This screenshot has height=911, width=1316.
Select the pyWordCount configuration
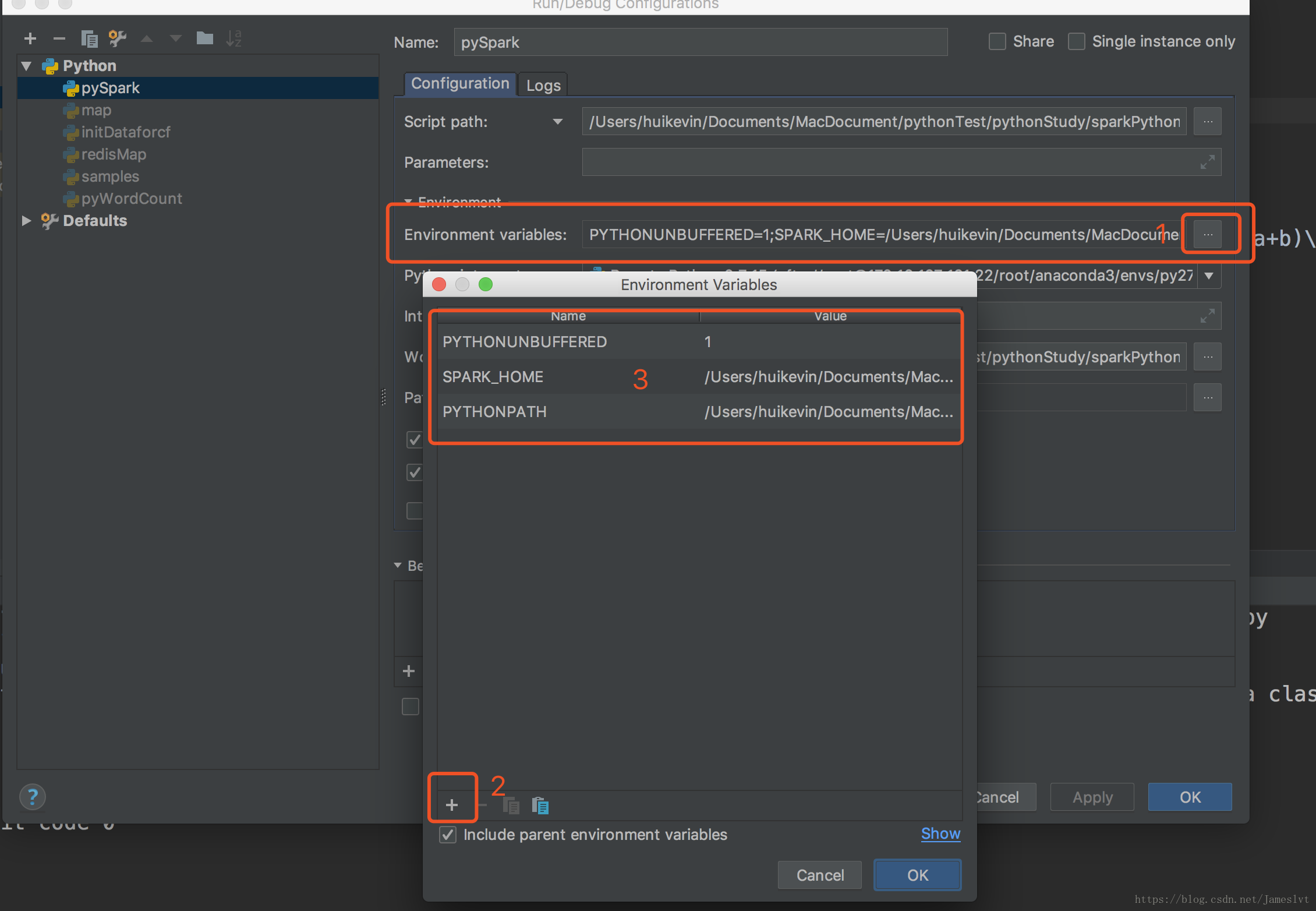tap(198, 199)
